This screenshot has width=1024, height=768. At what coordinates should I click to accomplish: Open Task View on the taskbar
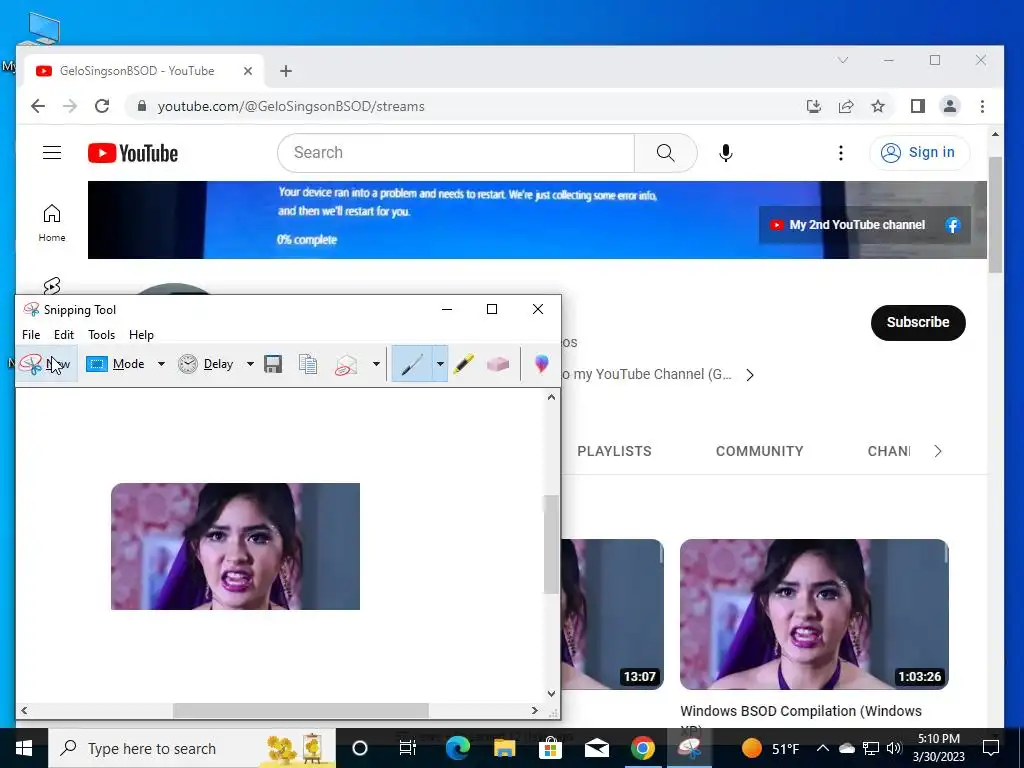(408, 748)
